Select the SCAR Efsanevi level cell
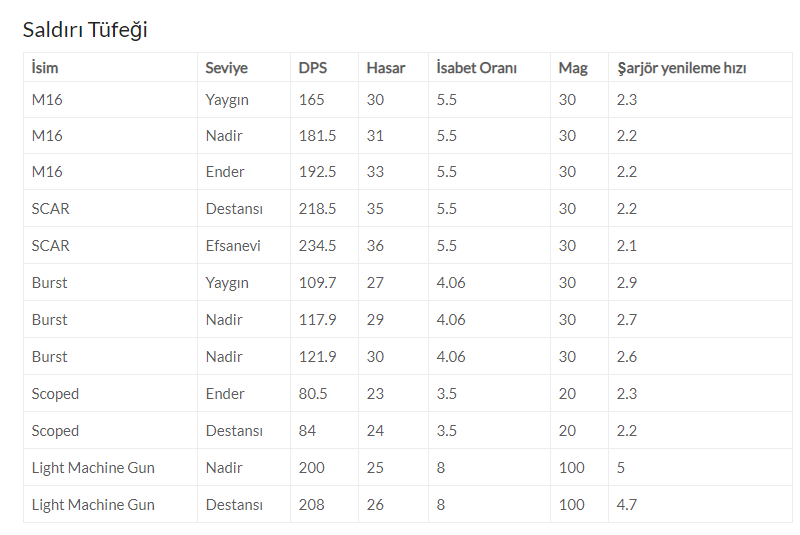 click(x=233, y=245)
